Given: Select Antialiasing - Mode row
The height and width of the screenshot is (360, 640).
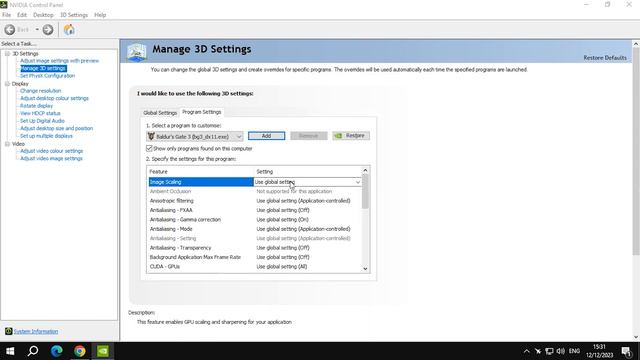Looking at the screenshot, I should [x=255, y=229].
